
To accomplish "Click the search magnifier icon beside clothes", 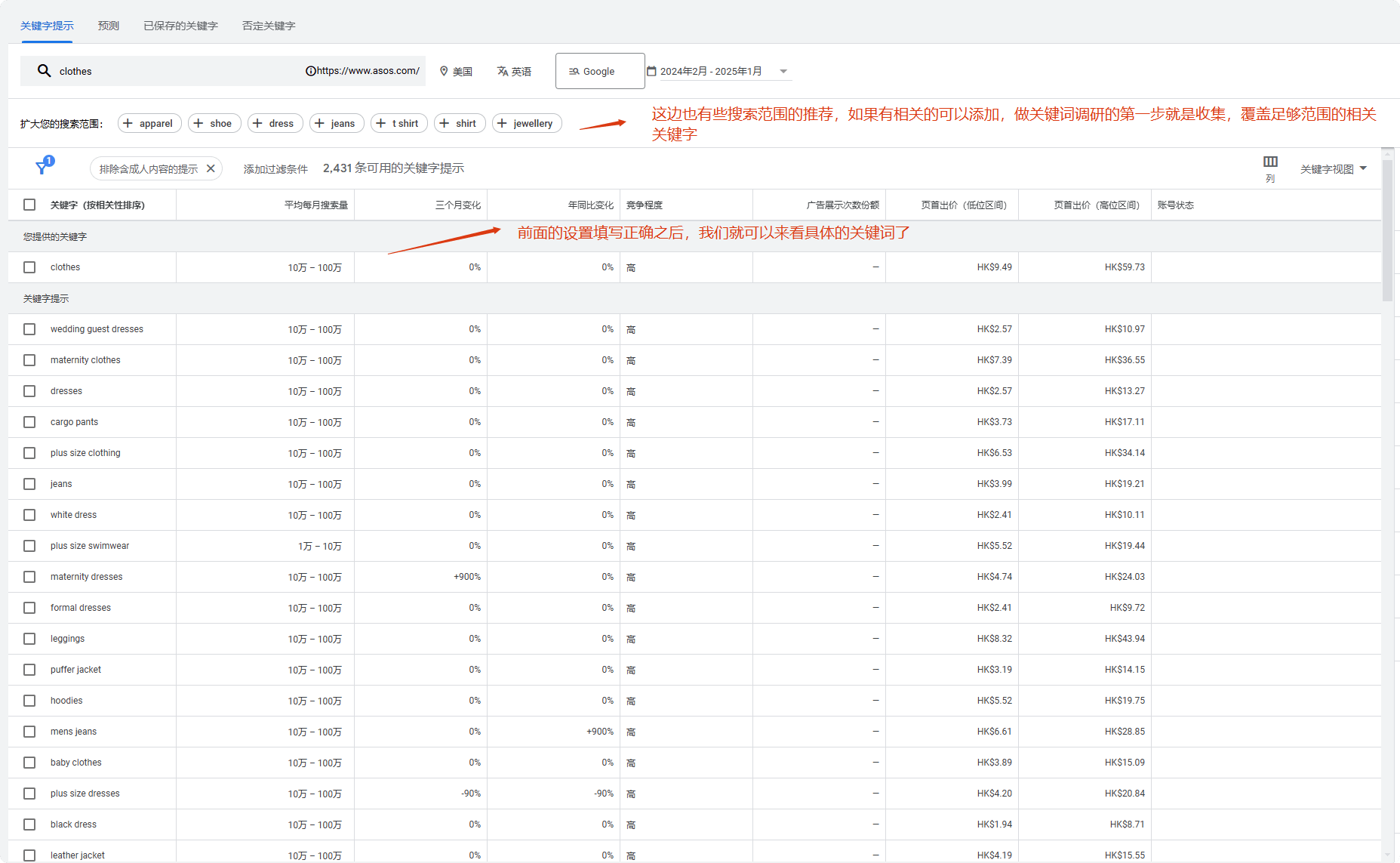I will click(x=45, y=71).
